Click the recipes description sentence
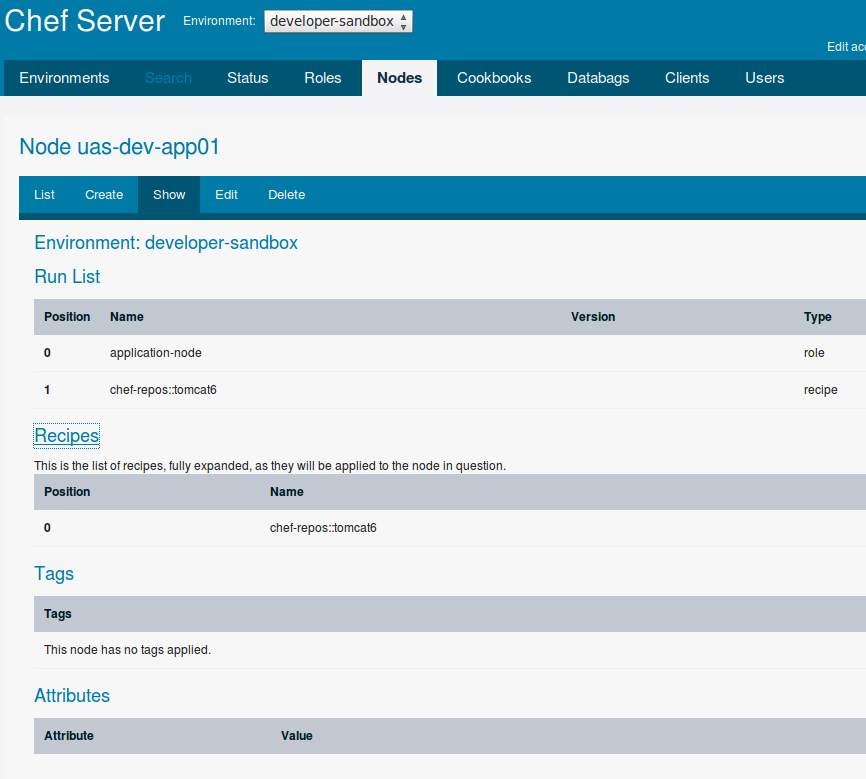The height and width of the screenshot is (779, 866). (270, 466)
